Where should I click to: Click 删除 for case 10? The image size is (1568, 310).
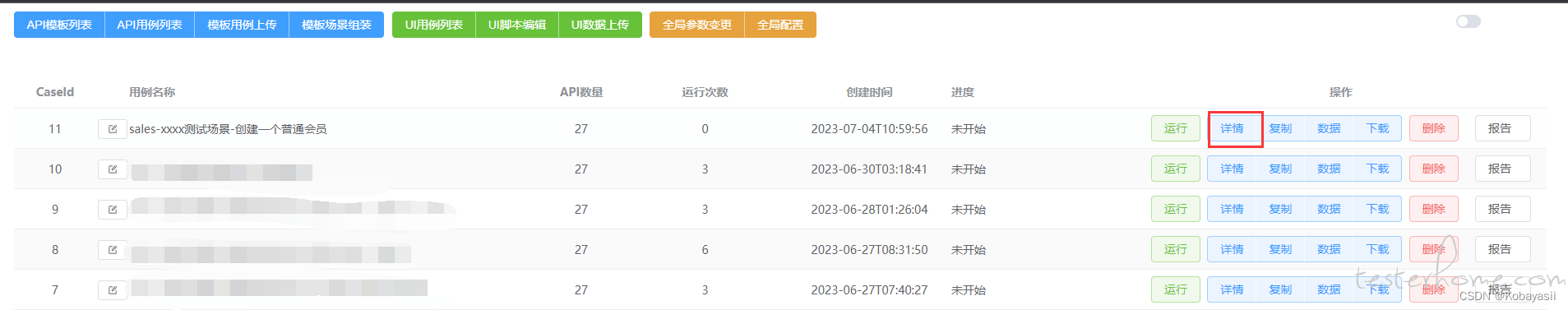tap(1434, 169)
